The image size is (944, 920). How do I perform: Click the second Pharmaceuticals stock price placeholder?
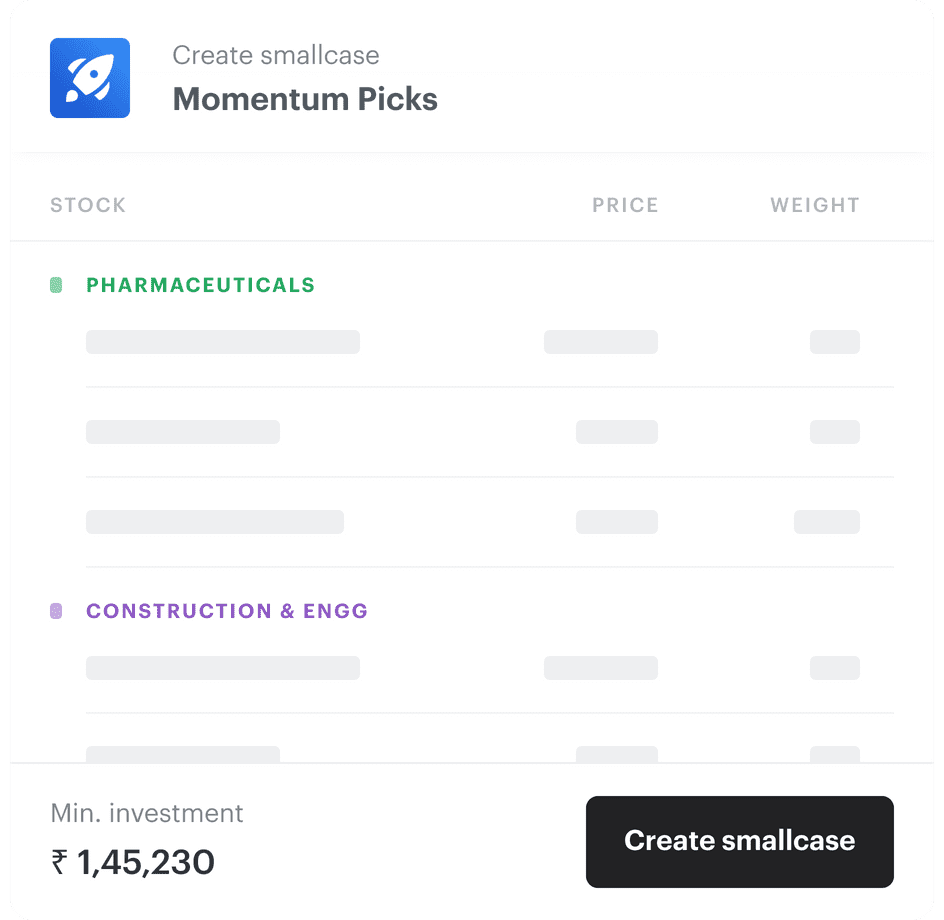615,431
